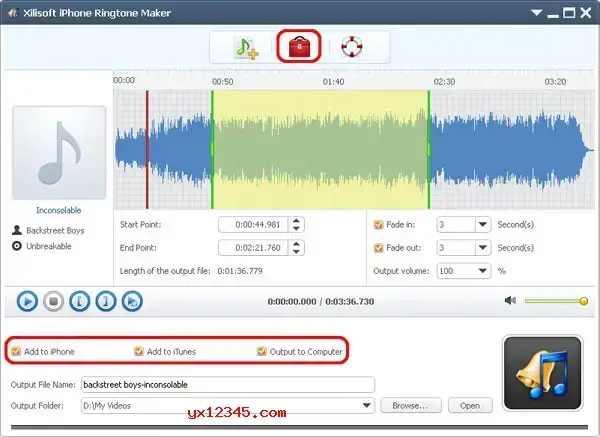Click the Inconsolable song title
The height and width of the screenshot is (437, 600).
pyautogui.click(x=59, y=210)
